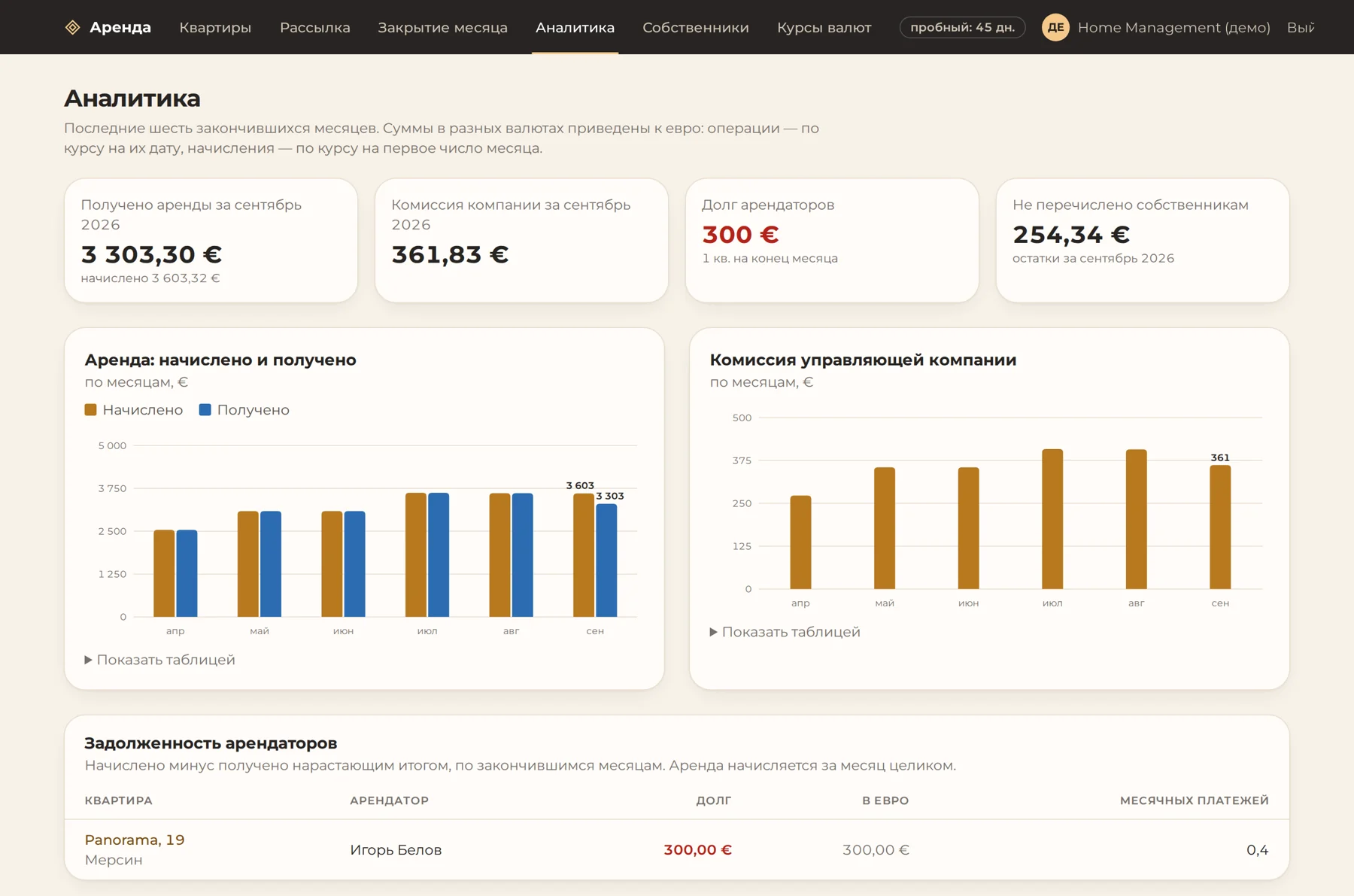Viewport: 1354px width, 896px height.
Task: Expand Показать таблицей under the commission chart
Action: tap(785, 632)
